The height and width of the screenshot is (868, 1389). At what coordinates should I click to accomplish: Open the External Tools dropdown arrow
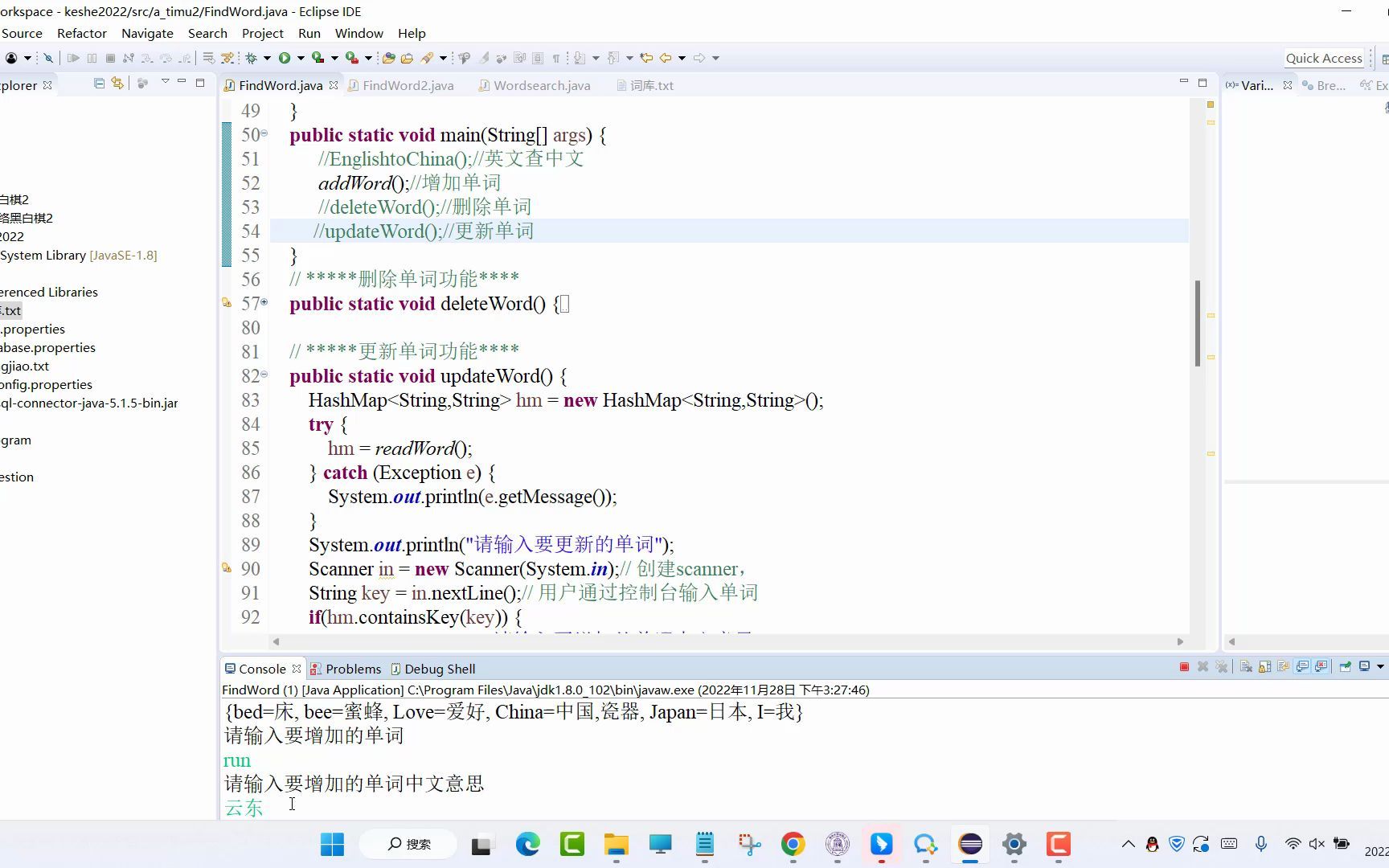(x=368, y=58)
